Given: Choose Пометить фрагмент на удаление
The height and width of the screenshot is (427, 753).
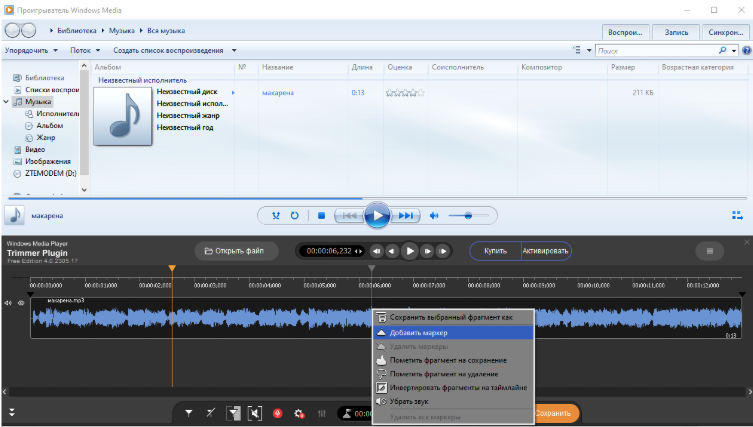Looking at the screenshot, I should pos(453,374).
